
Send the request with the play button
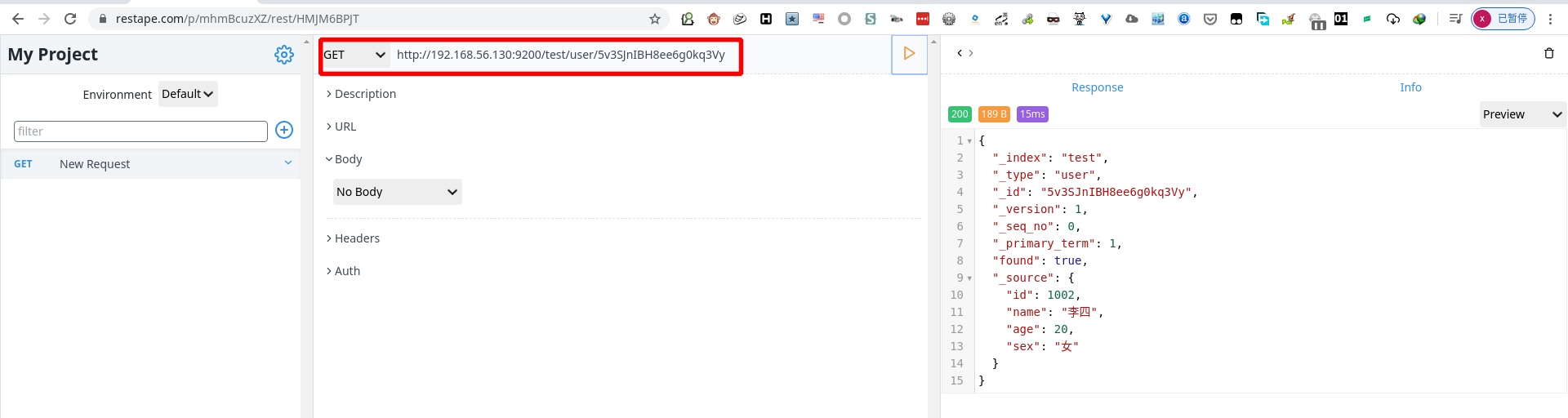click(x=909, y=54)
